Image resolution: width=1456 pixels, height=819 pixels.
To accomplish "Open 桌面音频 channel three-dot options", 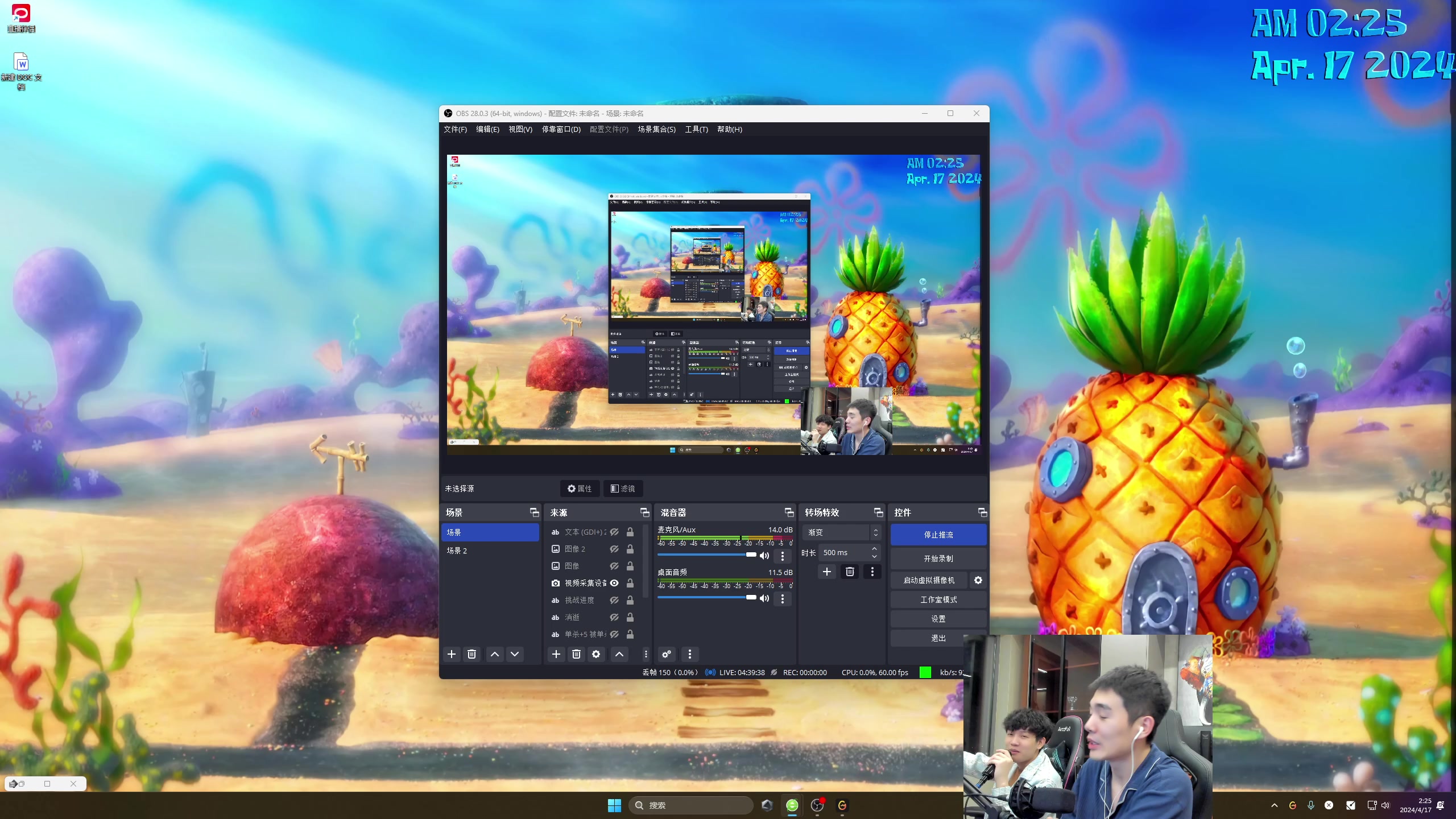I will pos(783,598).
